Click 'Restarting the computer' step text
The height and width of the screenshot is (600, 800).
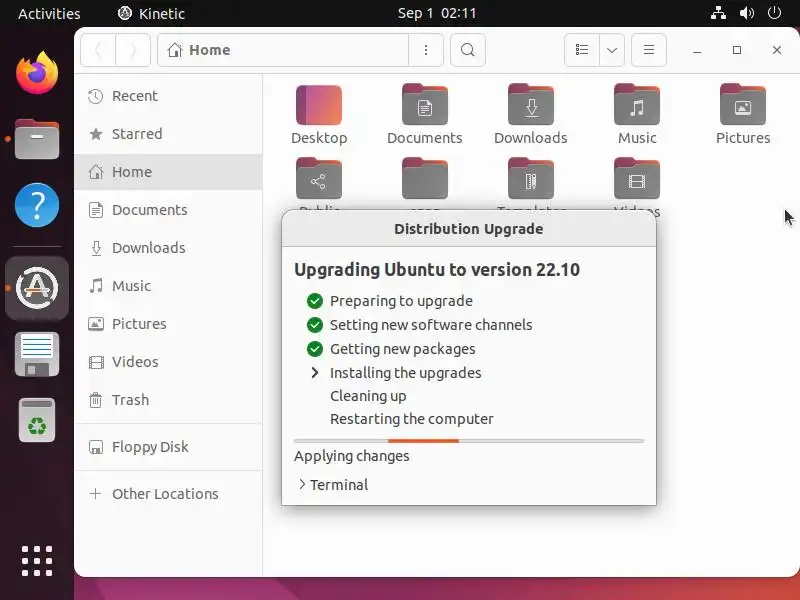pyautogui.click(x=412, y=419)
